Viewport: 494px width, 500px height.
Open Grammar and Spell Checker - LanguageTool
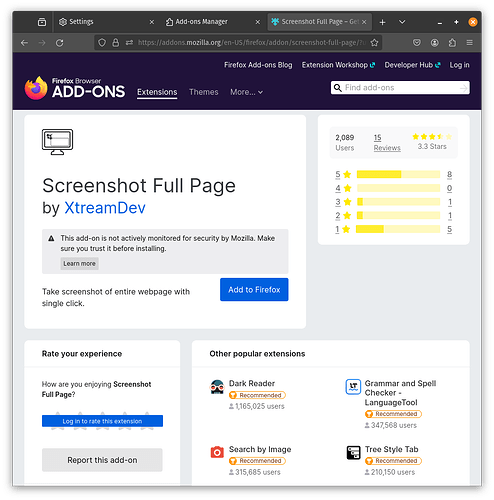coord(400,393)
